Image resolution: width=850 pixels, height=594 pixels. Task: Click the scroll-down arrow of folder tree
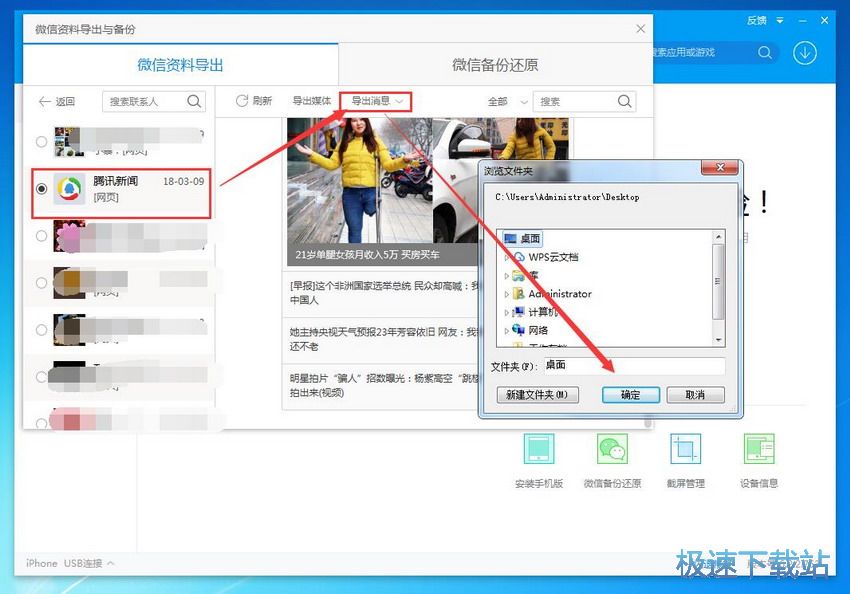click(718, 340)
